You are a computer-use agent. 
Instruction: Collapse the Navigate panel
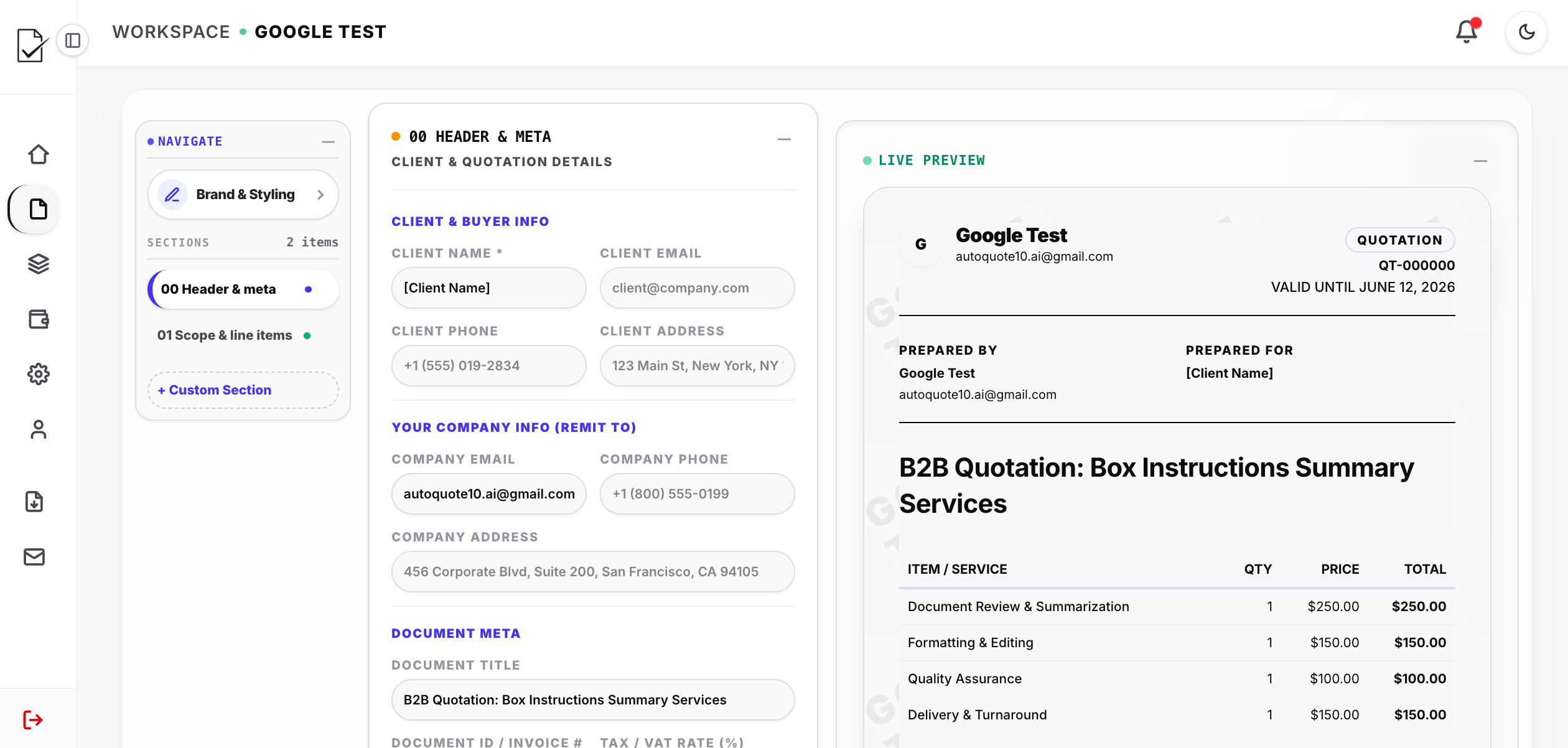pyautogui.click(x=329, y=142)
